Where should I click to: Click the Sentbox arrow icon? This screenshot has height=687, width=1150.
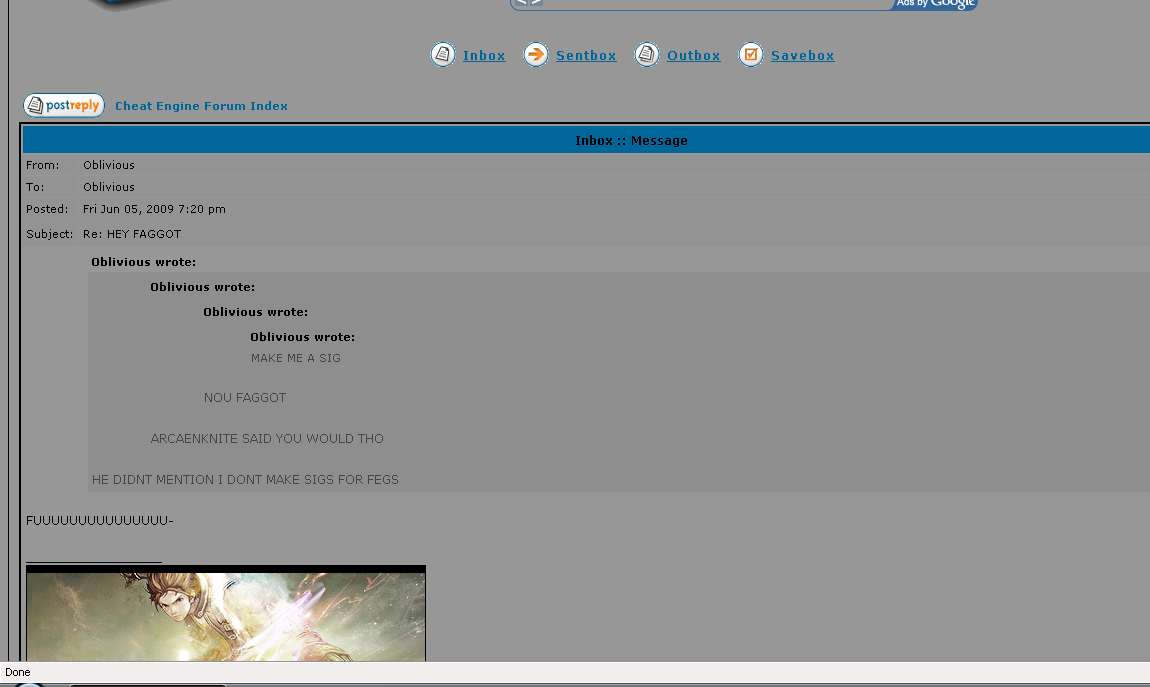tap(535, 55)
